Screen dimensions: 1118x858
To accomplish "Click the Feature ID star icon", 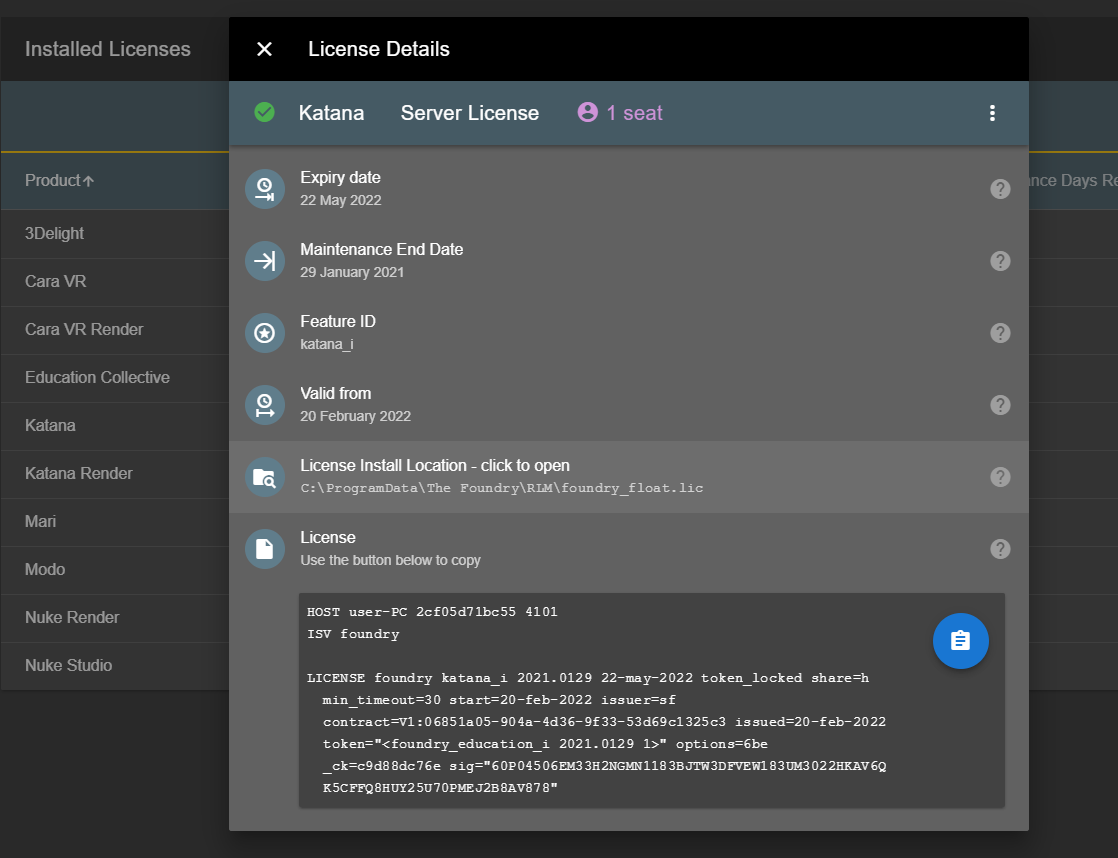I will 265,333.
